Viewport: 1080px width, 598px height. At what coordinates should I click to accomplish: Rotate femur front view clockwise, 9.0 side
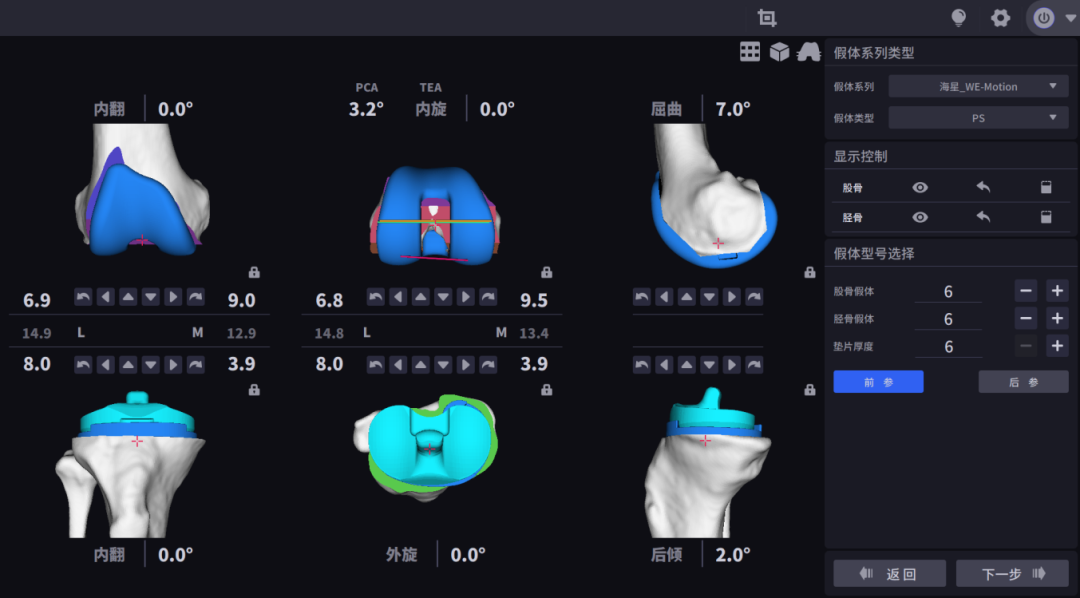(196, 297)
